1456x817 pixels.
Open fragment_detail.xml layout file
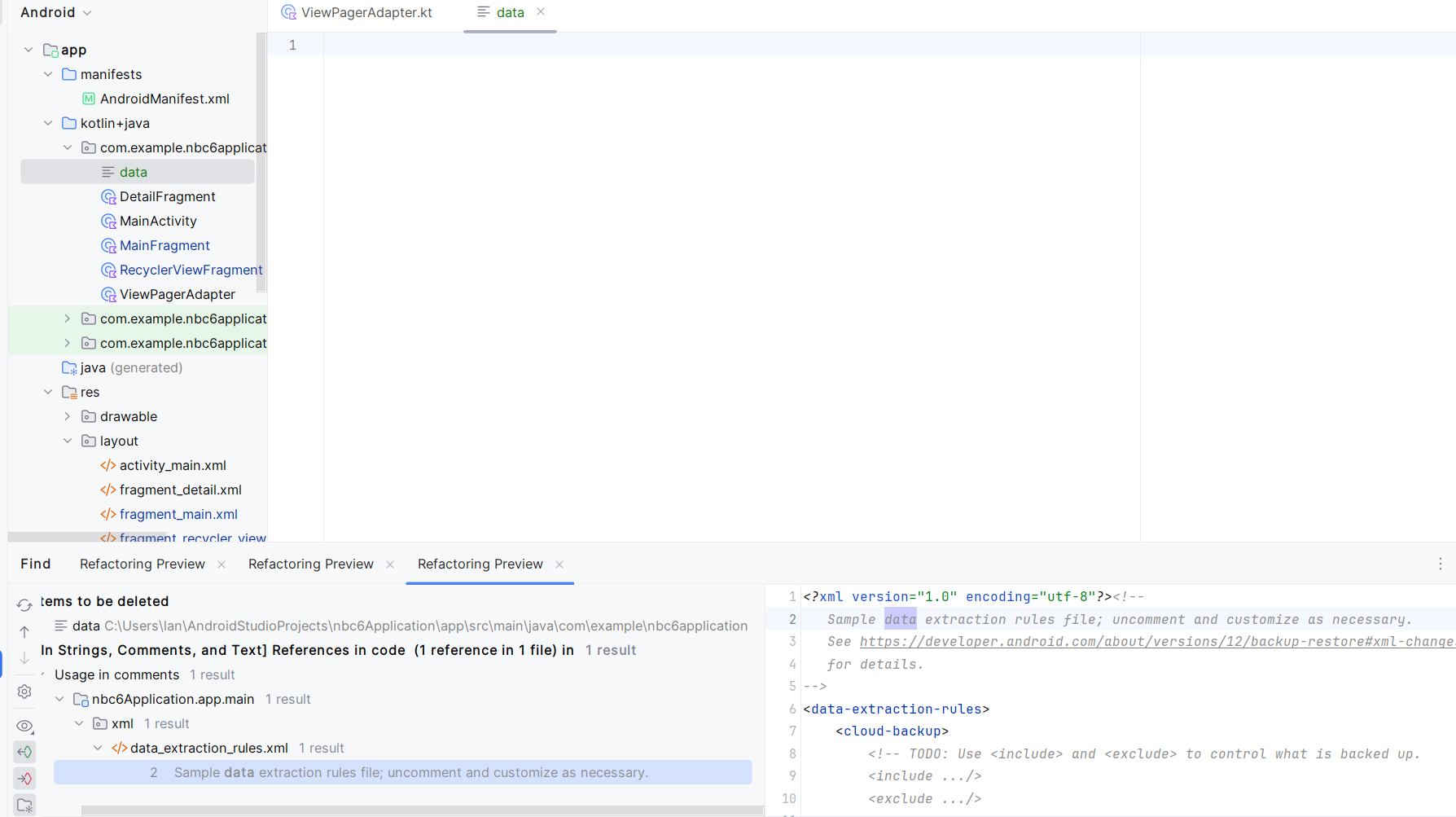pyautogui.click(x=181, y=490)
